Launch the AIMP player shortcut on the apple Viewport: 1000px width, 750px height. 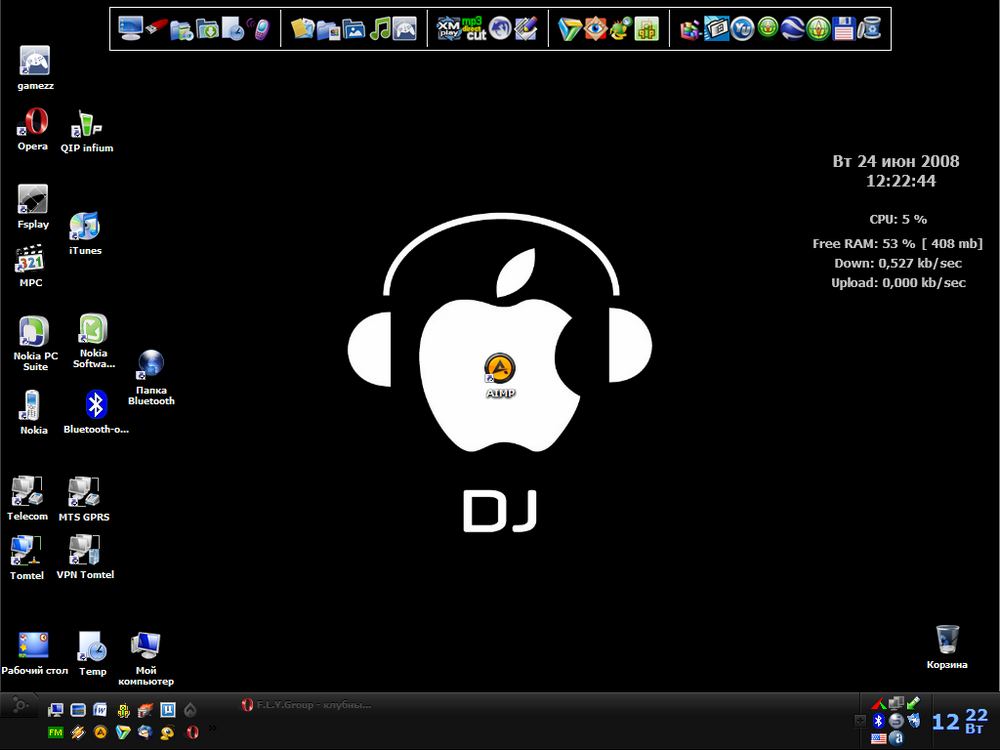pyautogui.click(x=500, y=376)
